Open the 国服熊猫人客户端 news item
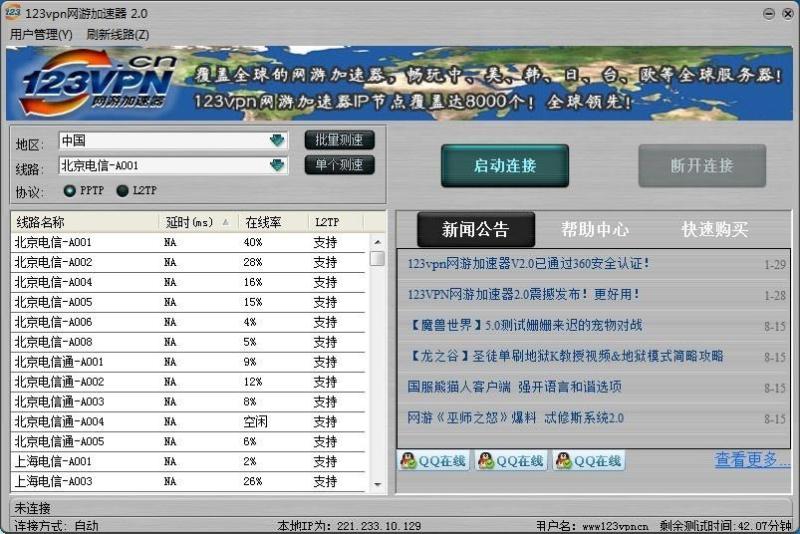The width and height of the screenshot is (800, 534). 514,387
